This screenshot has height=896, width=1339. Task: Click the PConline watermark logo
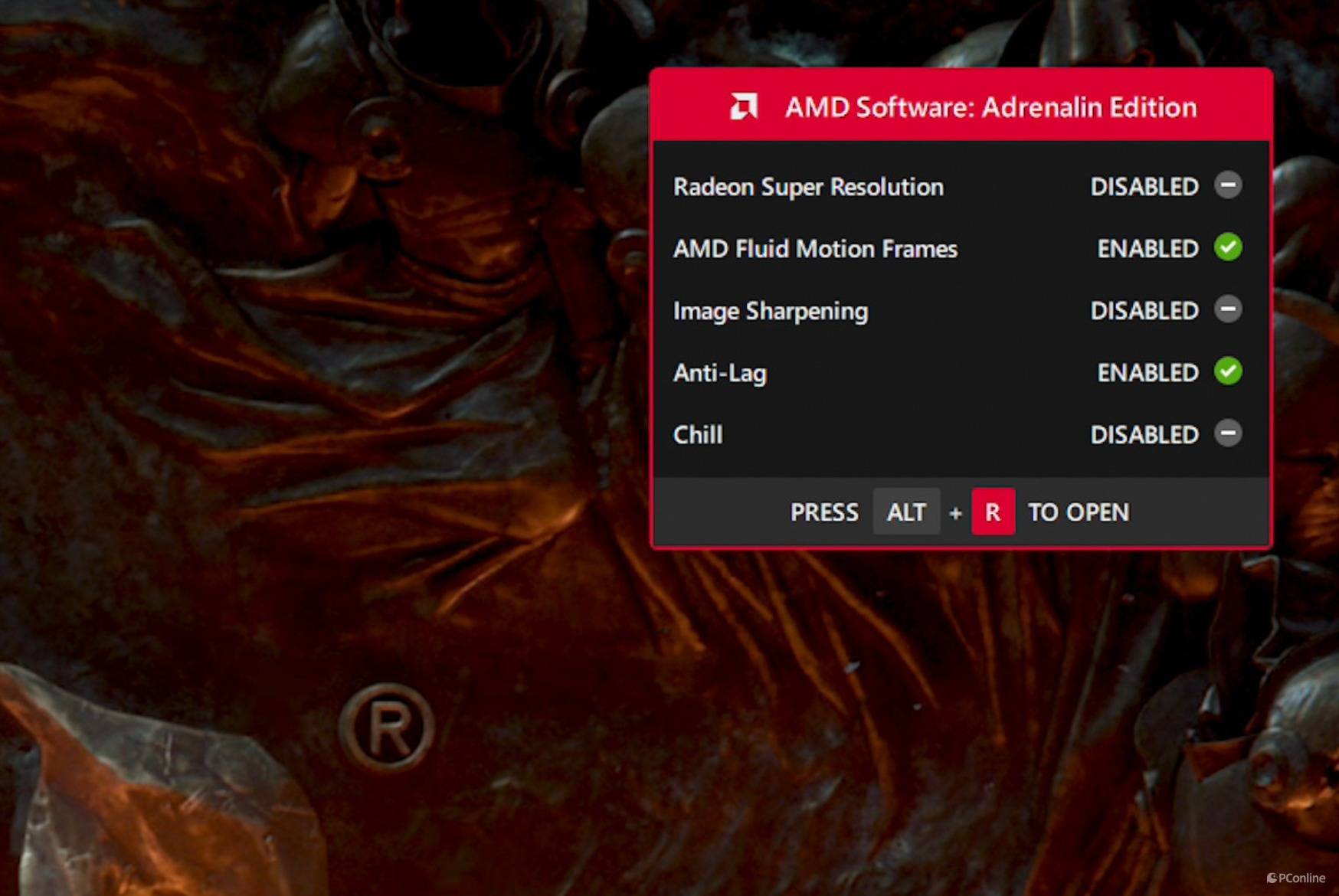1295,878
